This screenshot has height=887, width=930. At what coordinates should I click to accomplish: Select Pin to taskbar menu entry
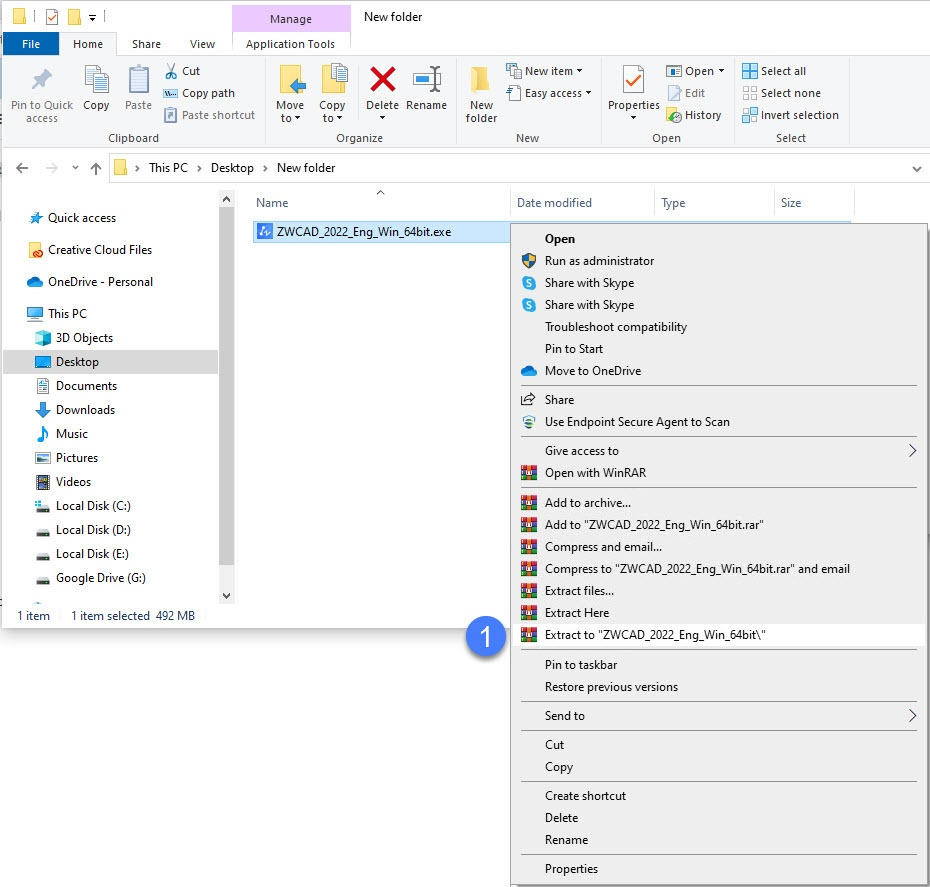pos(719,665)
